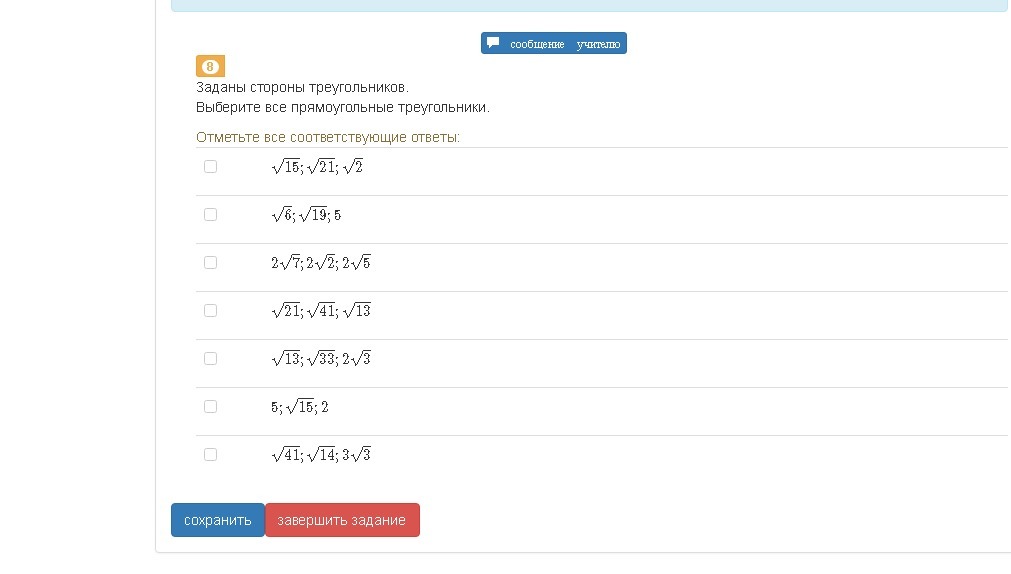The image size is (1011, 574).
Task: Click the 'Отметьте все соответствующие ответы' instruction text
Action: click(328, 137)
